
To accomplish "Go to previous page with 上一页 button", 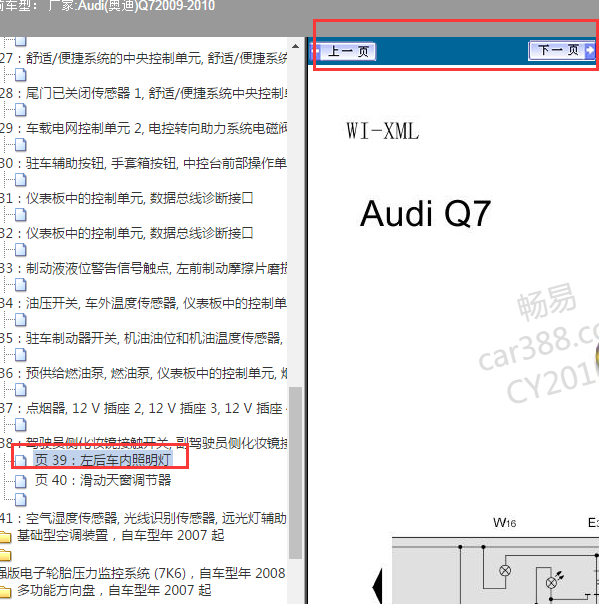I will [x=343, y=51].
